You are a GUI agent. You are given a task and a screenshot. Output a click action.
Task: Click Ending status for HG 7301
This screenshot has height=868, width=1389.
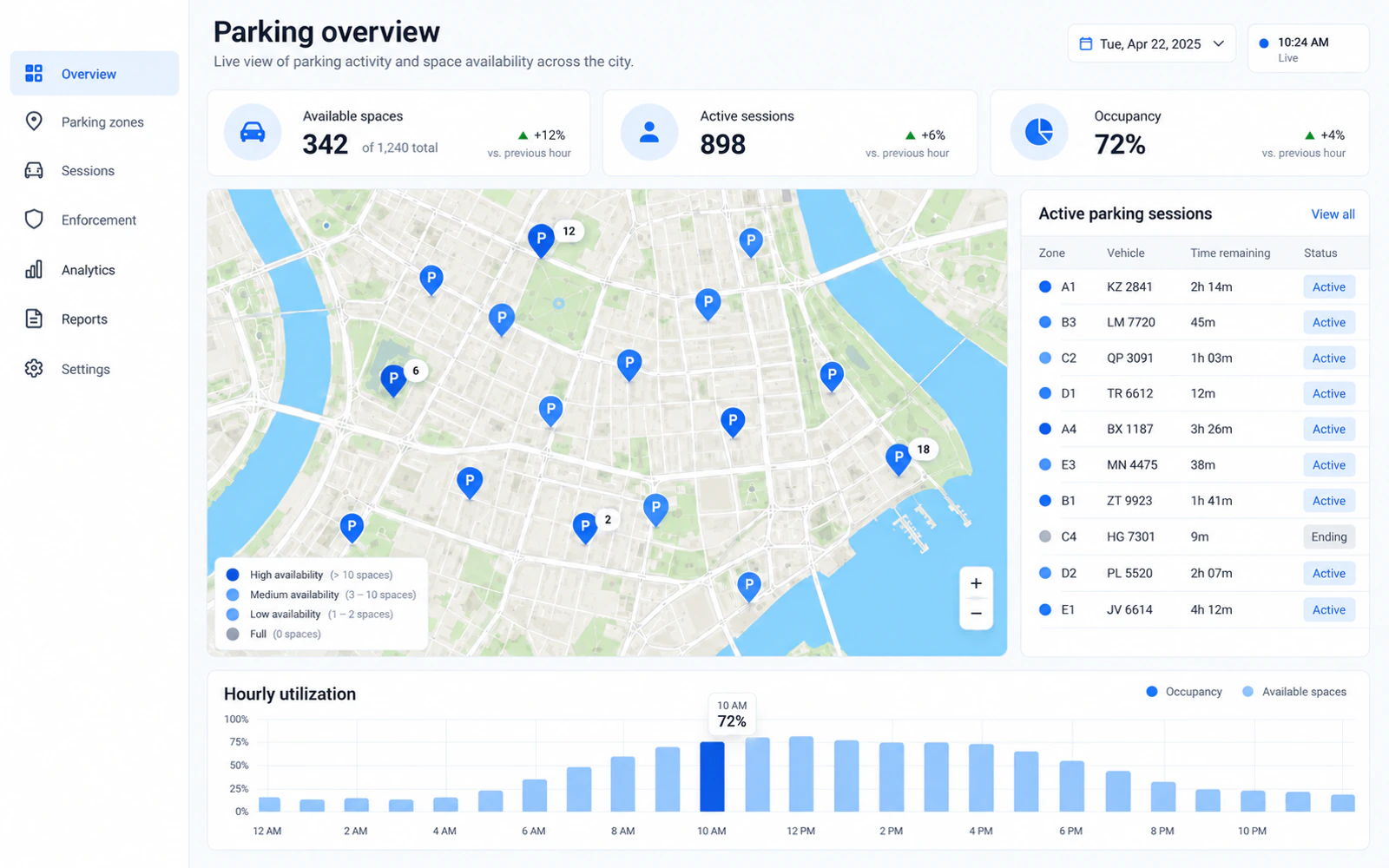point(1329,536)
